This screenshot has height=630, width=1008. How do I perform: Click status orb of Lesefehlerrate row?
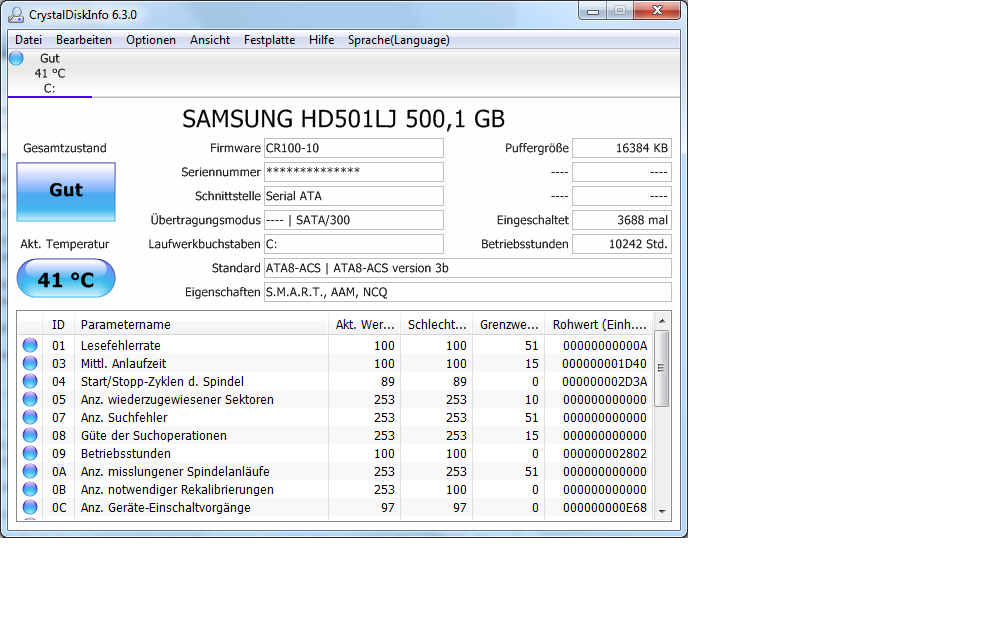pos(30,345)
